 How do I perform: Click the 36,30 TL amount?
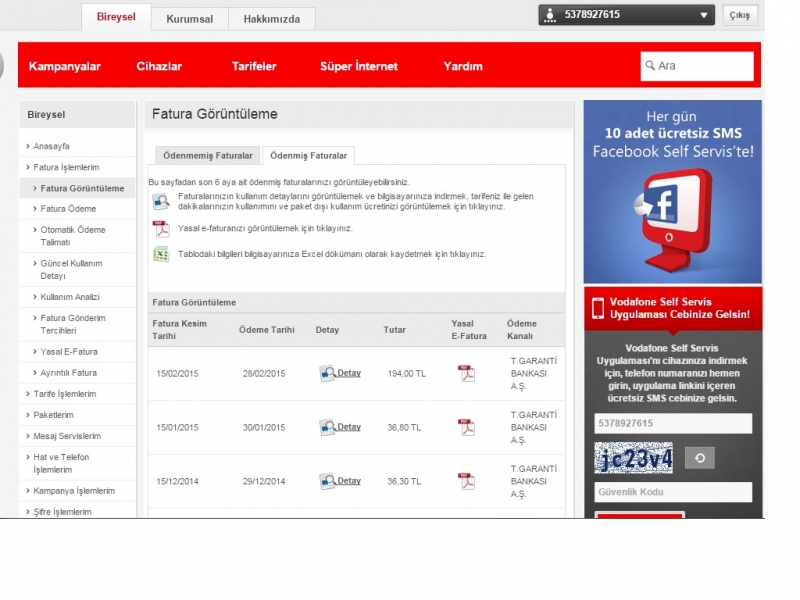point(404,481)
